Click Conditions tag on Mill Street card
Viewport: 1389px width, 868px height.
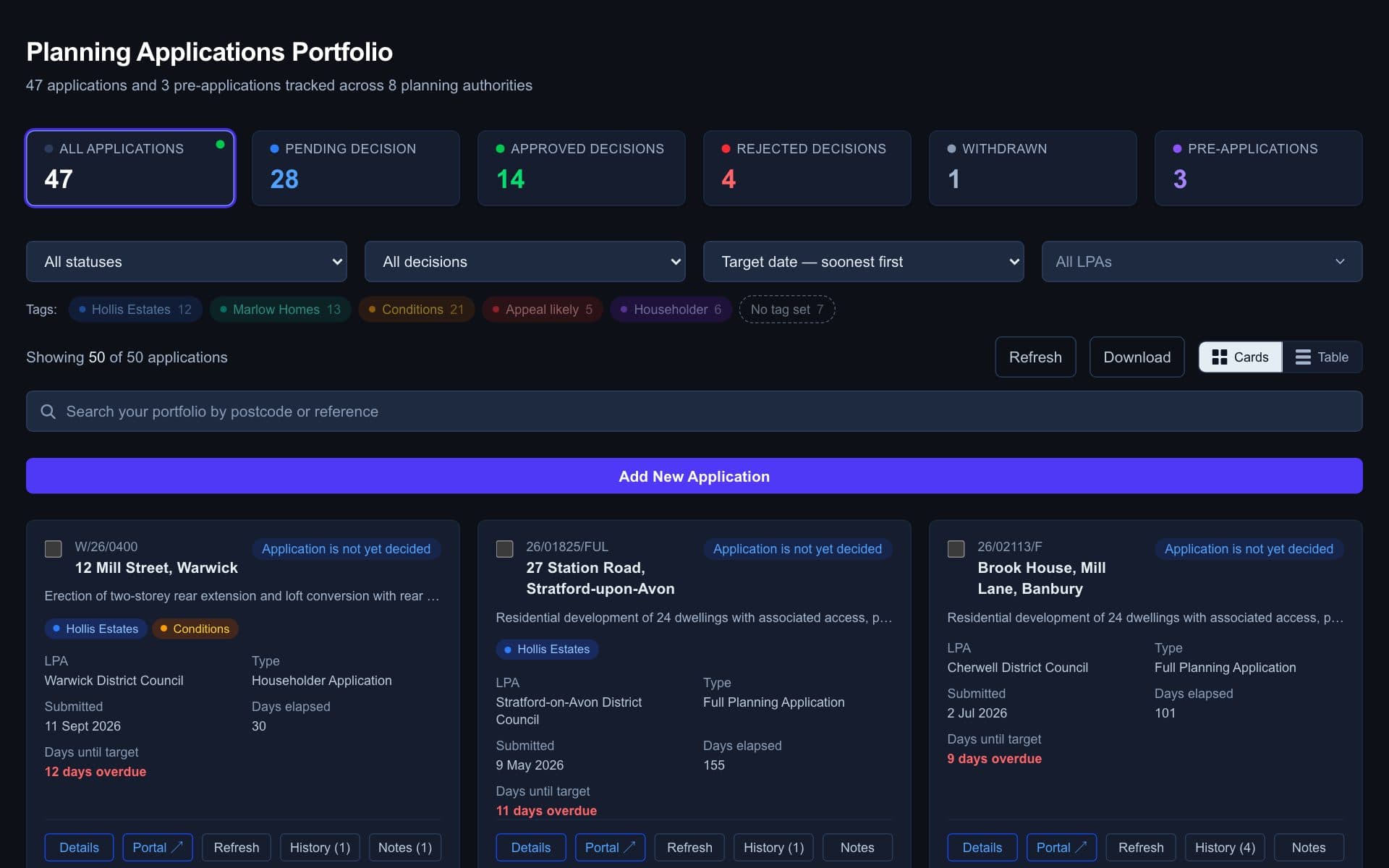point(195,629)
